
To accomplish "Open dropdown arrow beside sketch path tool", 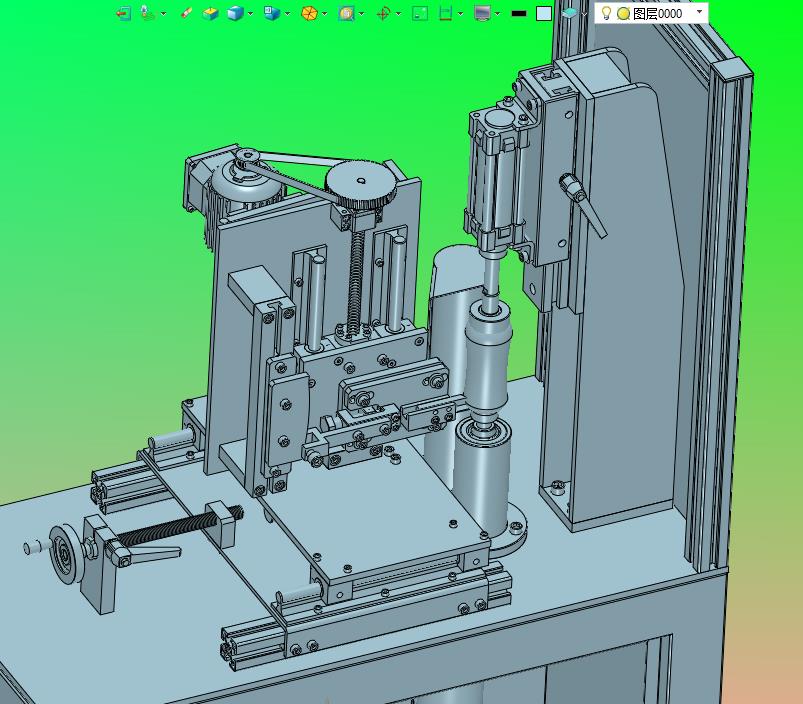I will coord(163,14).
